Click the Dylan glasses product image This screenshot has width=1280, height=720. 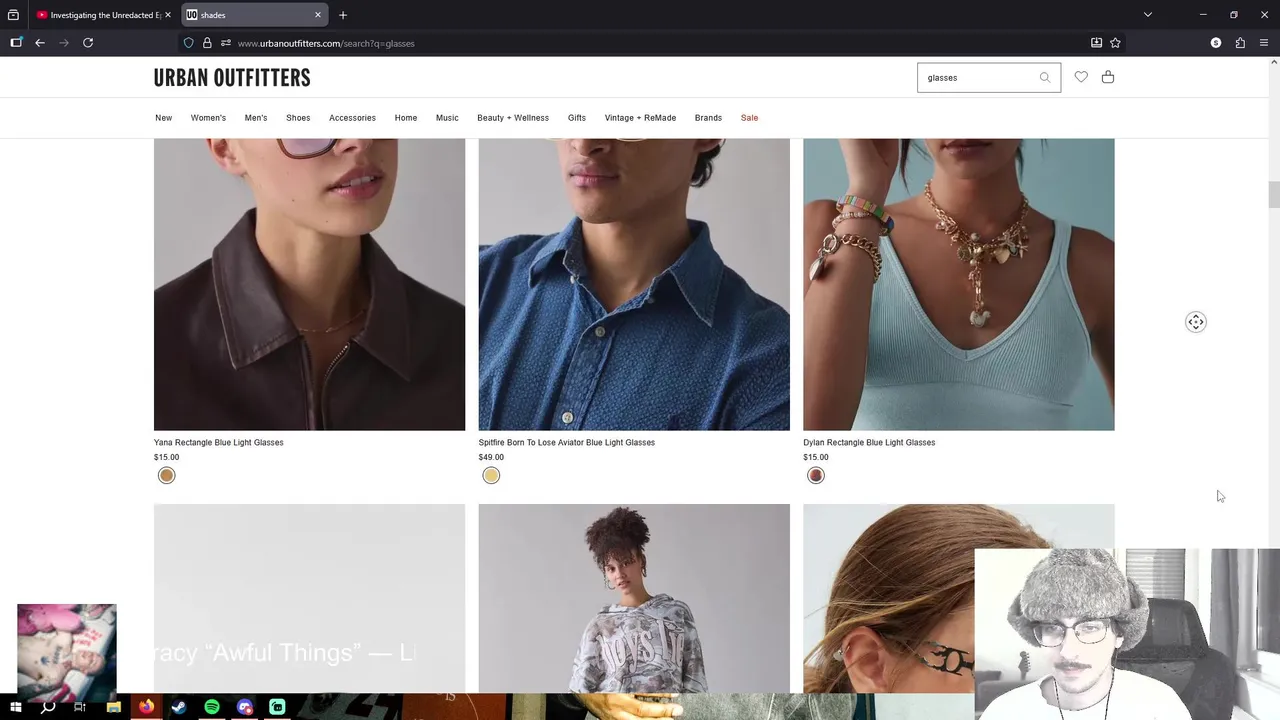958,284
